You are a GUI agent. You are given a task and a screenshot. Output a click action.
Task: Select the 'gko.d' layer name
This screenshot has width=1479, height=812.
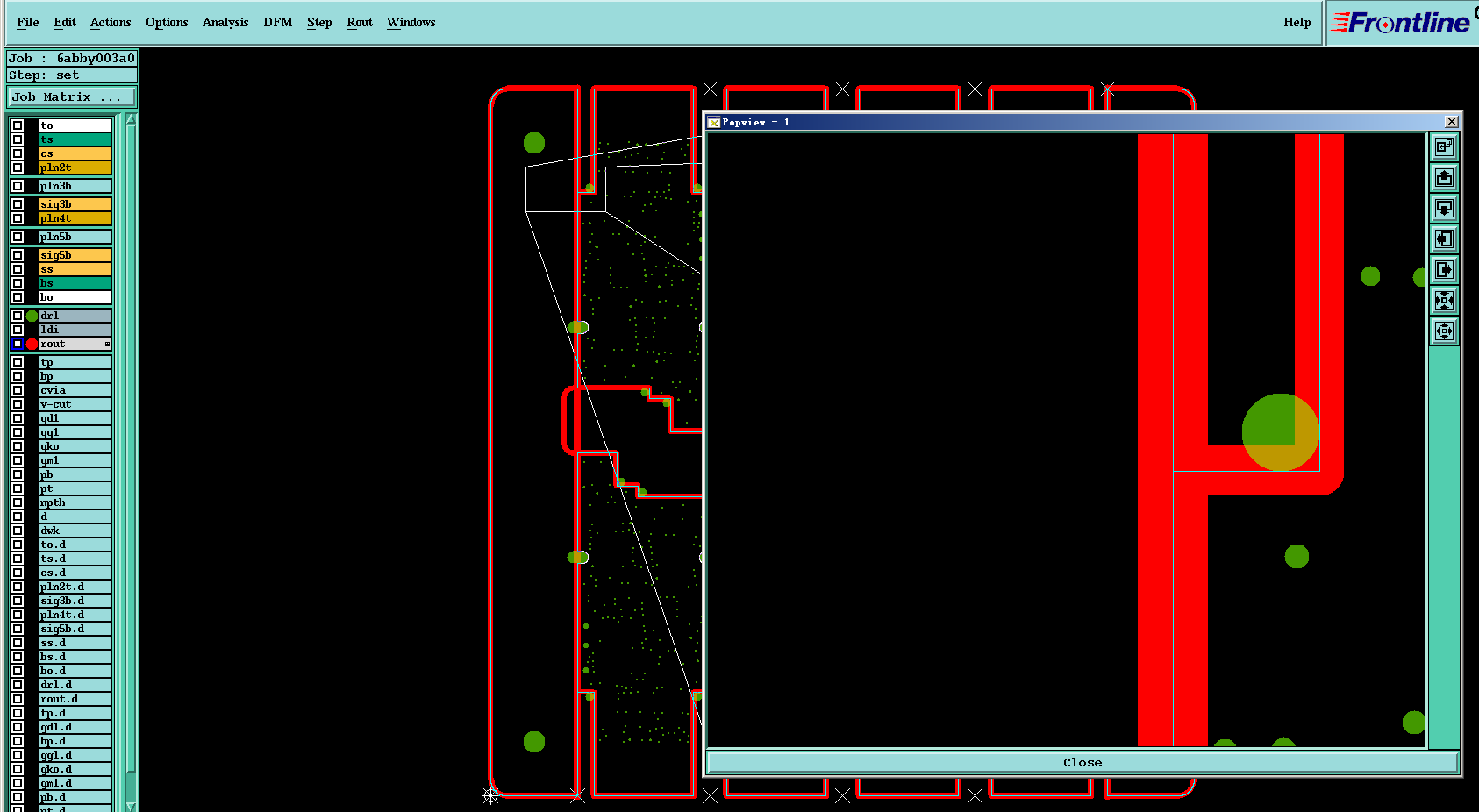pos(75,769)
